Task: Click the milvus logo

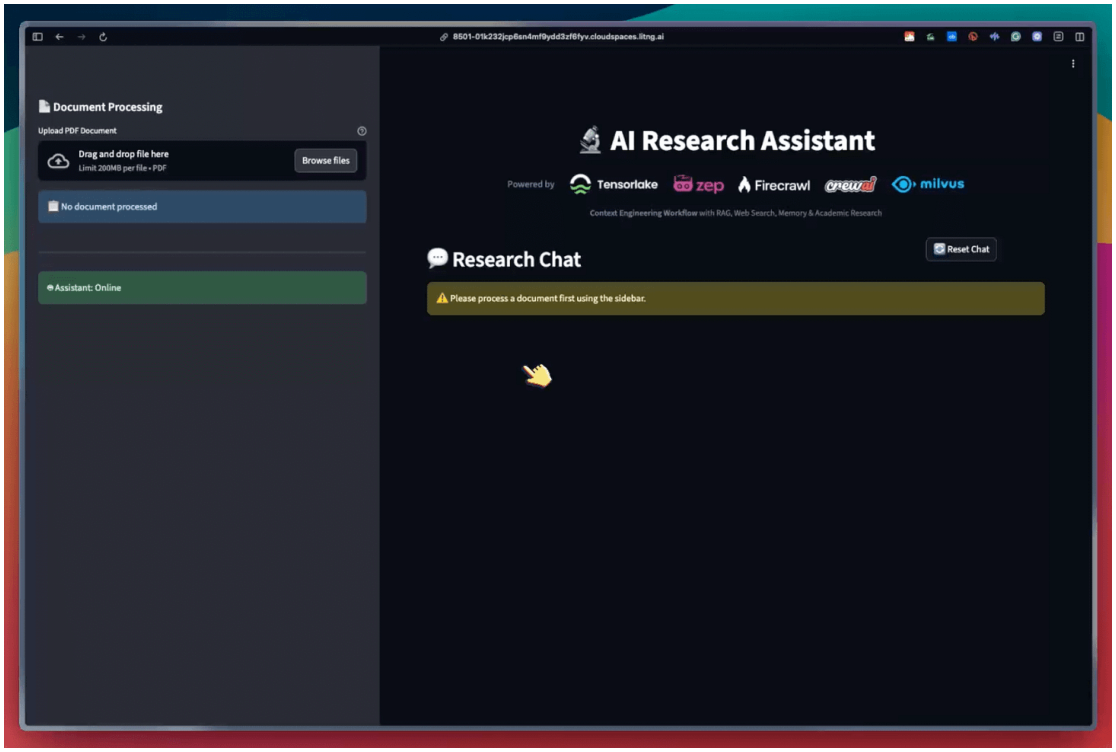Action: (928, 184)
